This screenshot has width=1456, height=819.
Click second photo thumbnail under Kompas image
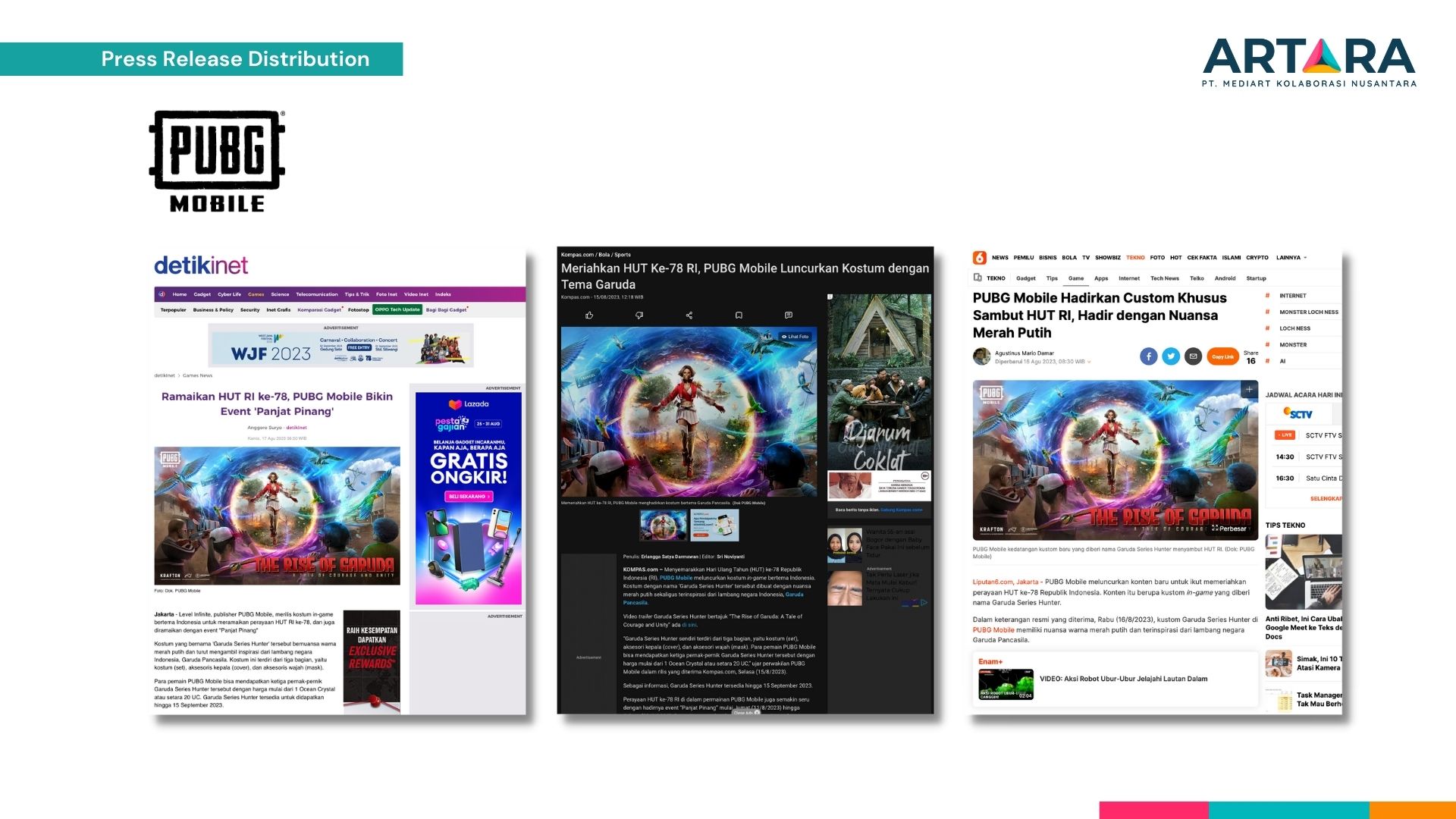pyautogui.click(x=714, y=526)
